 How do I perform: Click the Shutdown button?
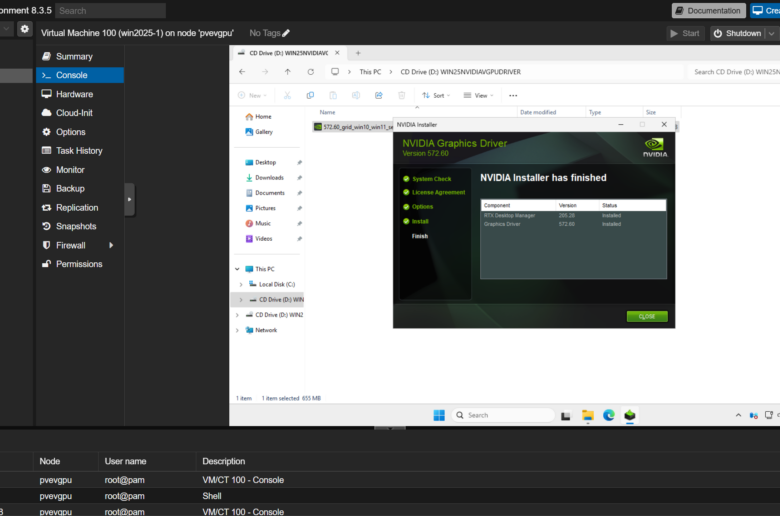point(738,33)
